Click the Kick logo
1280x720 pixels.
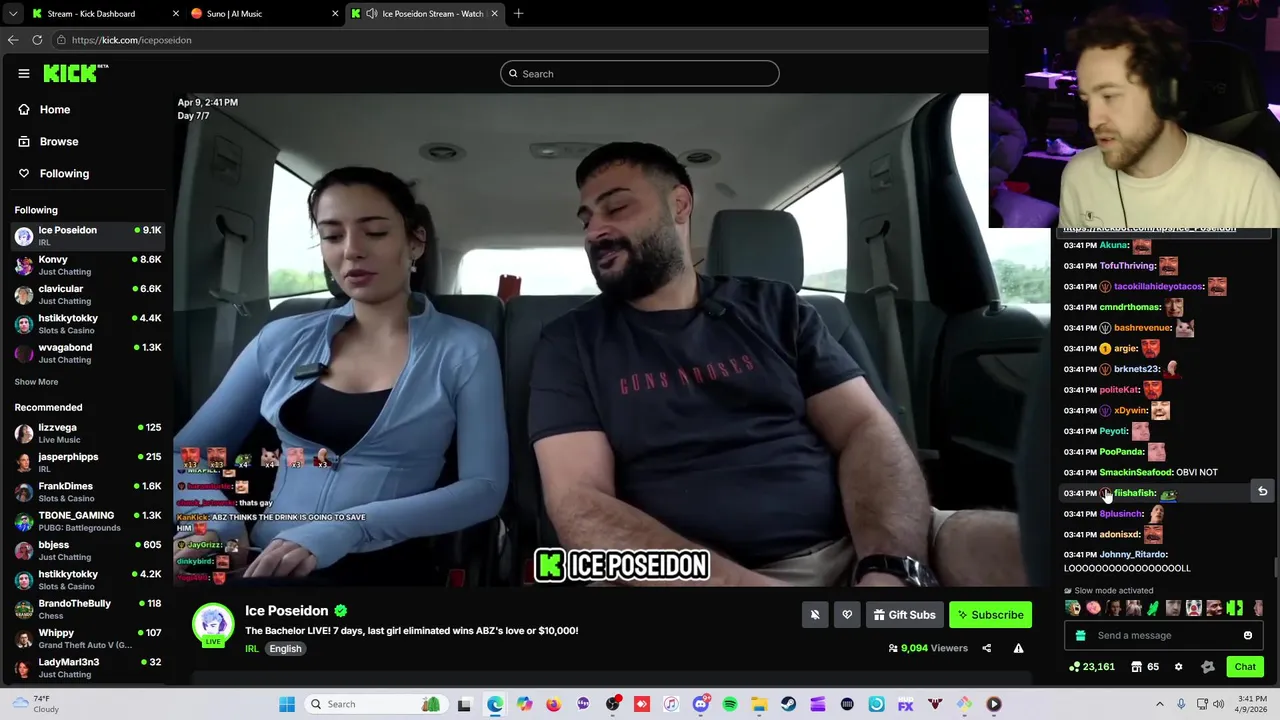click(75, 73)
